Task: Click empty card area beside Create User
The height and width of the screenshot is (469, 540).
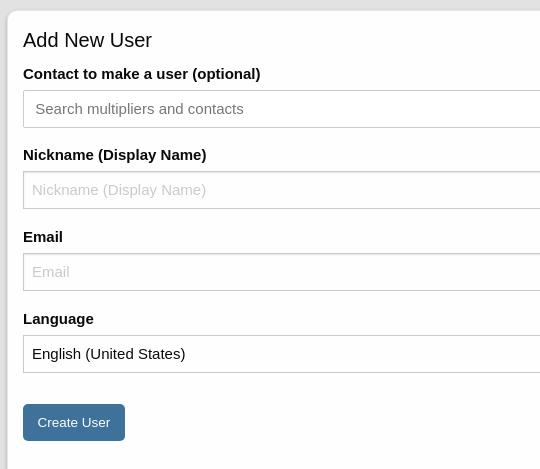Action: [310, 423]
